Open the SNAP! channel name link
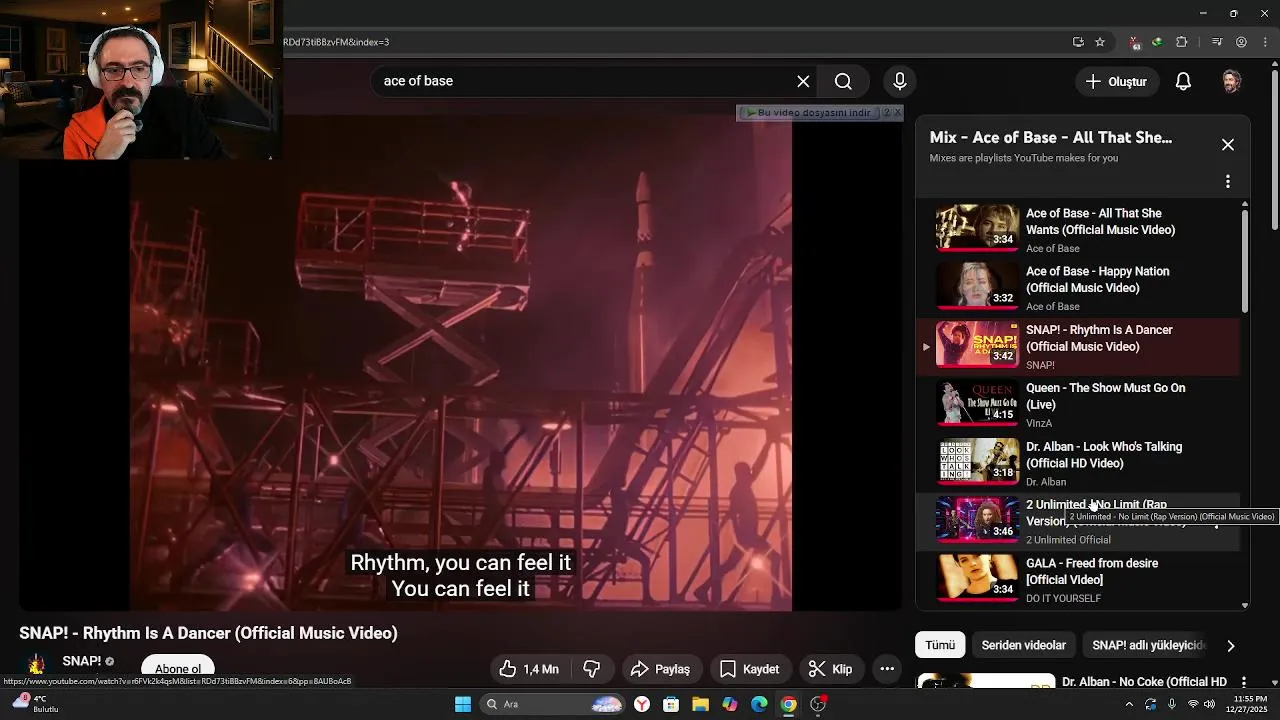This screenshot has width=1280, height=720. [x=82, y=661]
